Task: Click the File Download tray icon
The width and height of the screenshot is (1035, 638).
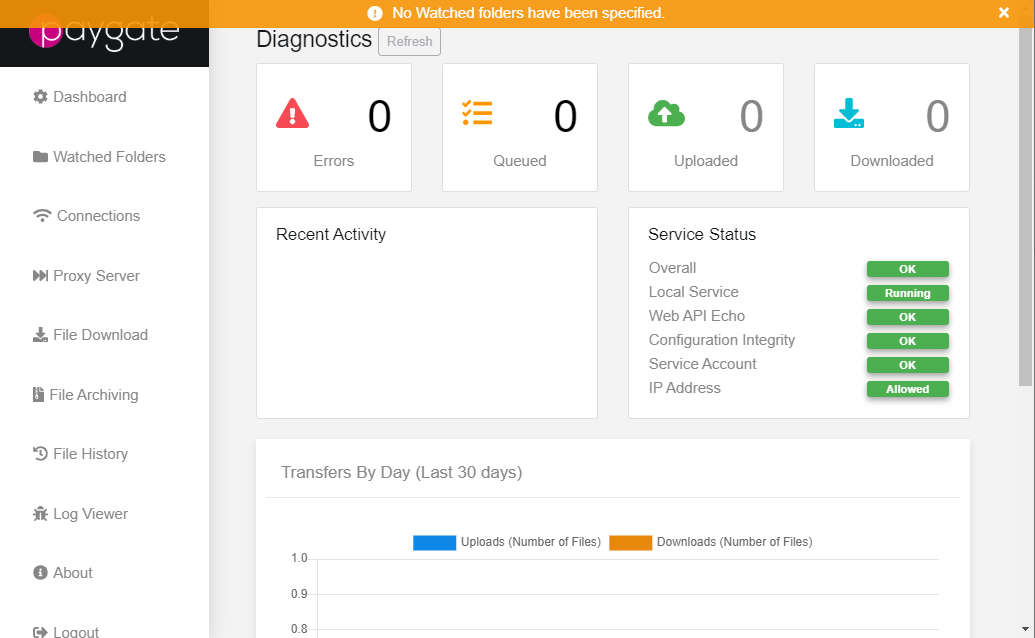Action: (x=40, y=335)
